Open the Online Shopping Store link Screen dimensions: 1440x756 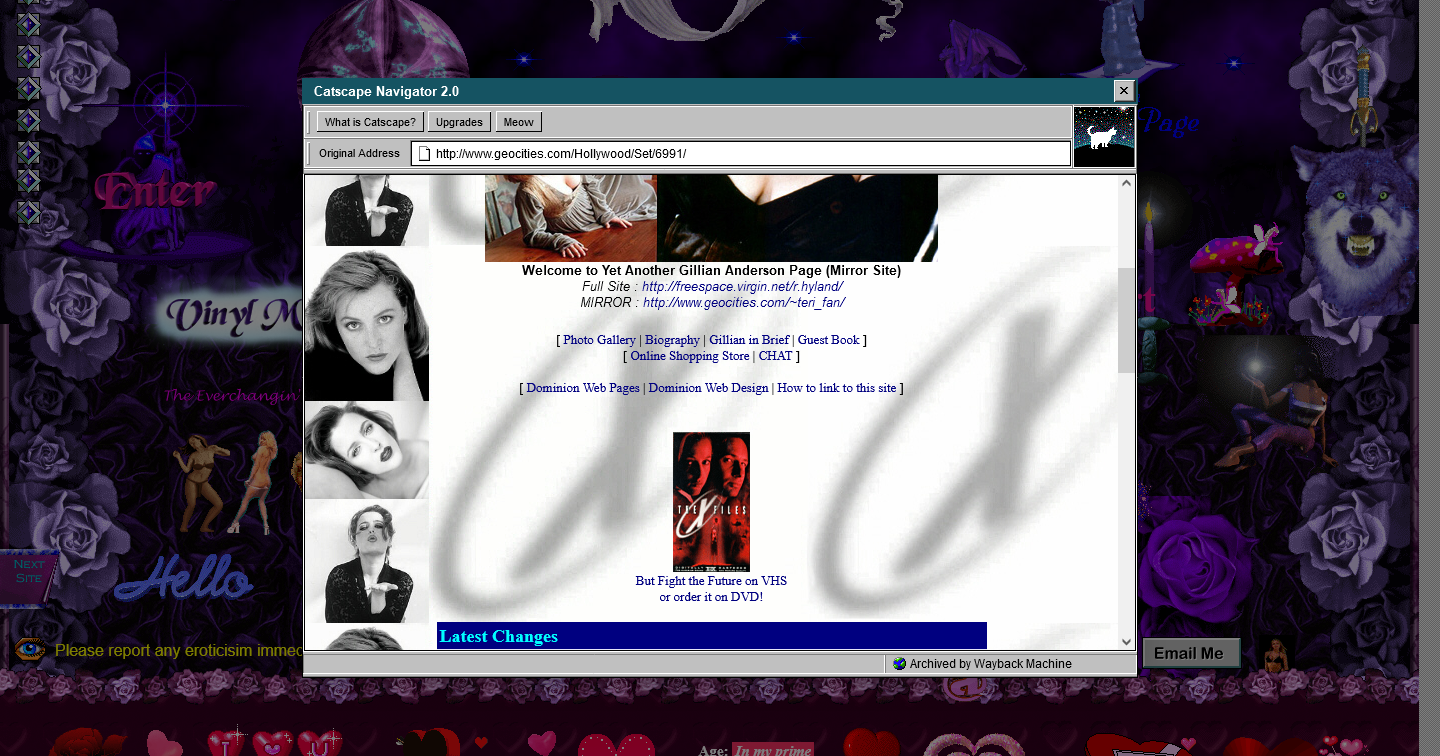tap(689, 356)
